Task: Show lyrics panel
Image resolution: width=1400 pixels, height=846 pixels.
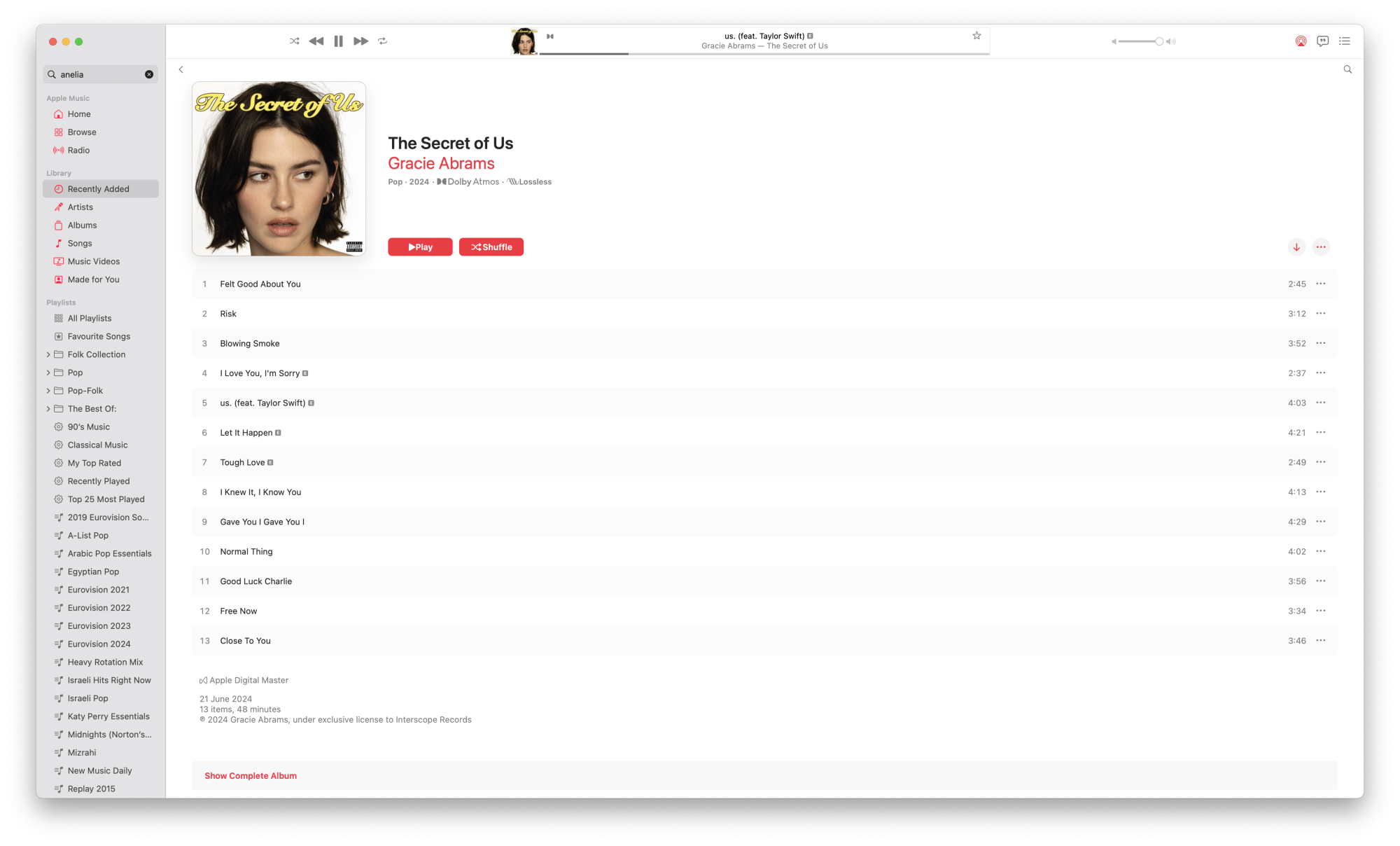Action: [x=1322, y=41]
